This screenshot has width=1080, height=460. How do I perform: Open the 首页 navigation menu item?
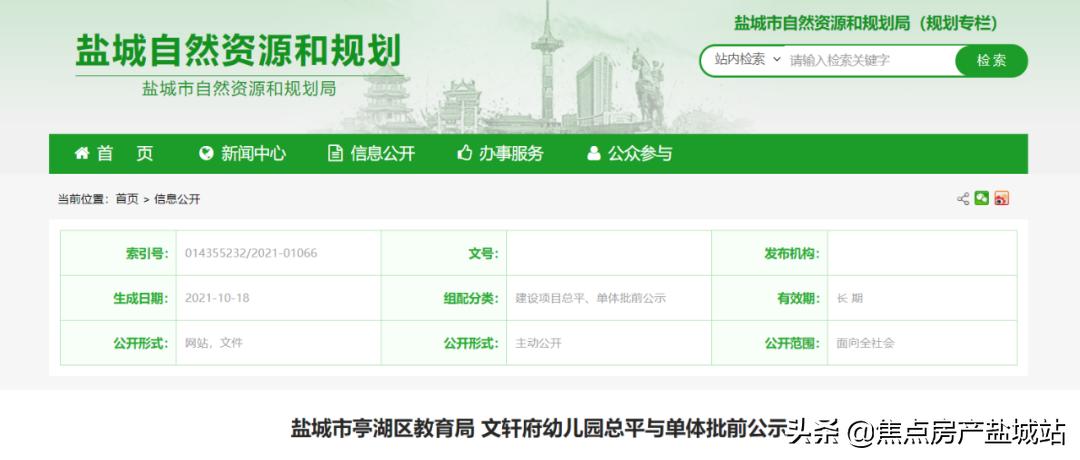(114, 154)
